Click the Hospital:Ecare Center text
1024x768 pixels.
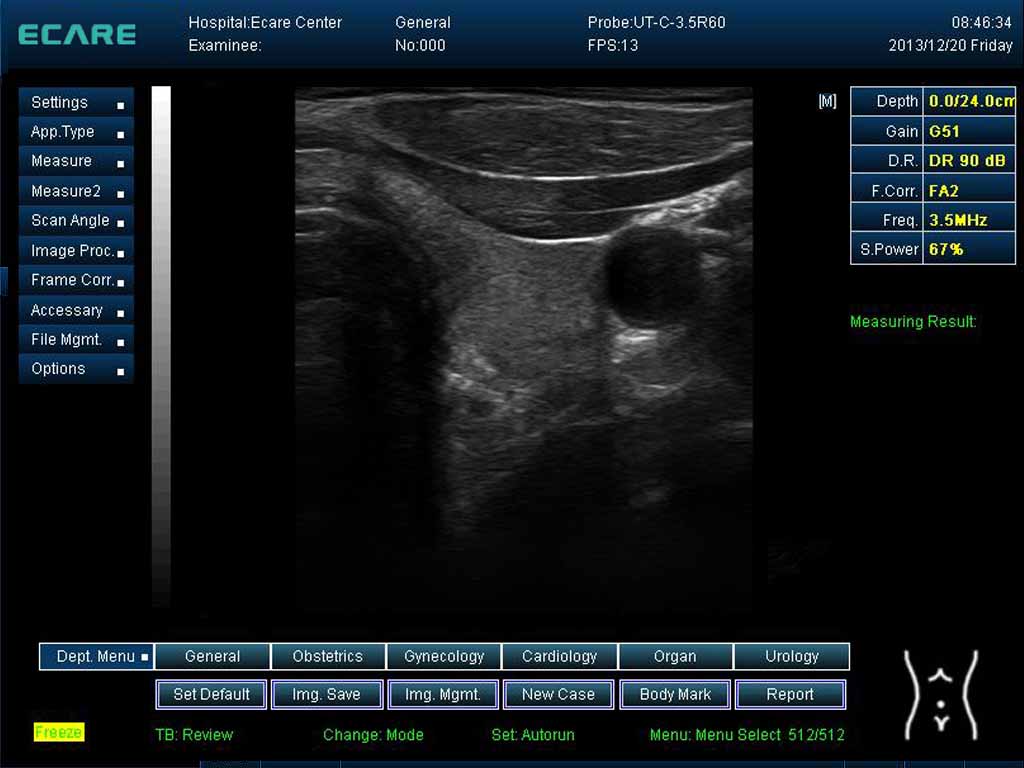[x=265, y=23]
